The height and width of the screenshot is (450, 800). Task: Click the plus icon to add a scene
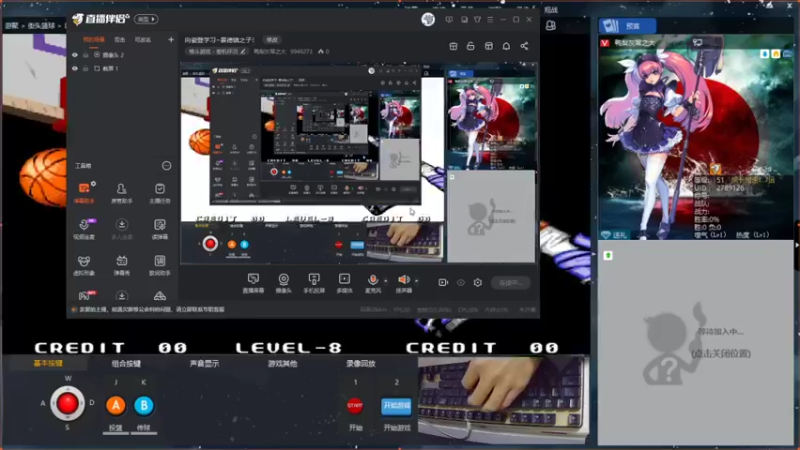pos(171,40)
